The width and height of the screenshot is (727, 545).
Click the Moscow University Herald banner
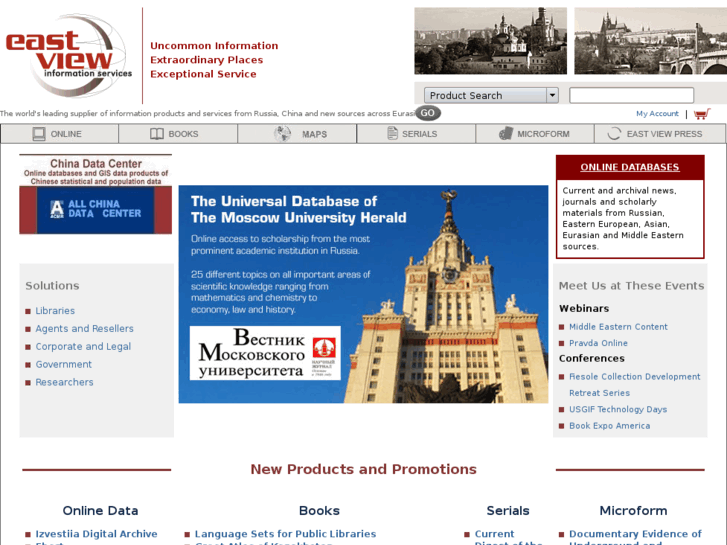364,294
